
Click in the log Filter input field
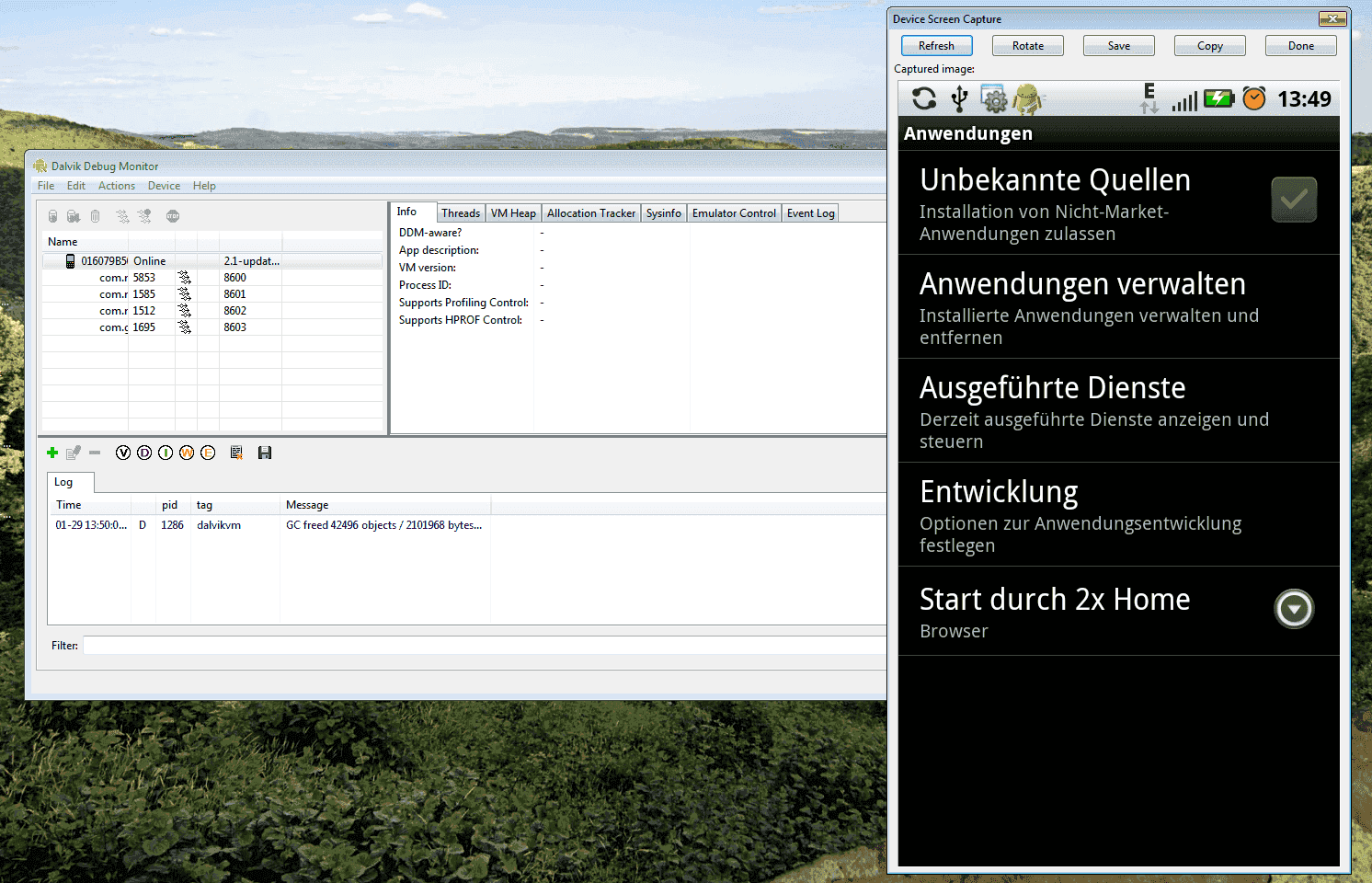485,646
